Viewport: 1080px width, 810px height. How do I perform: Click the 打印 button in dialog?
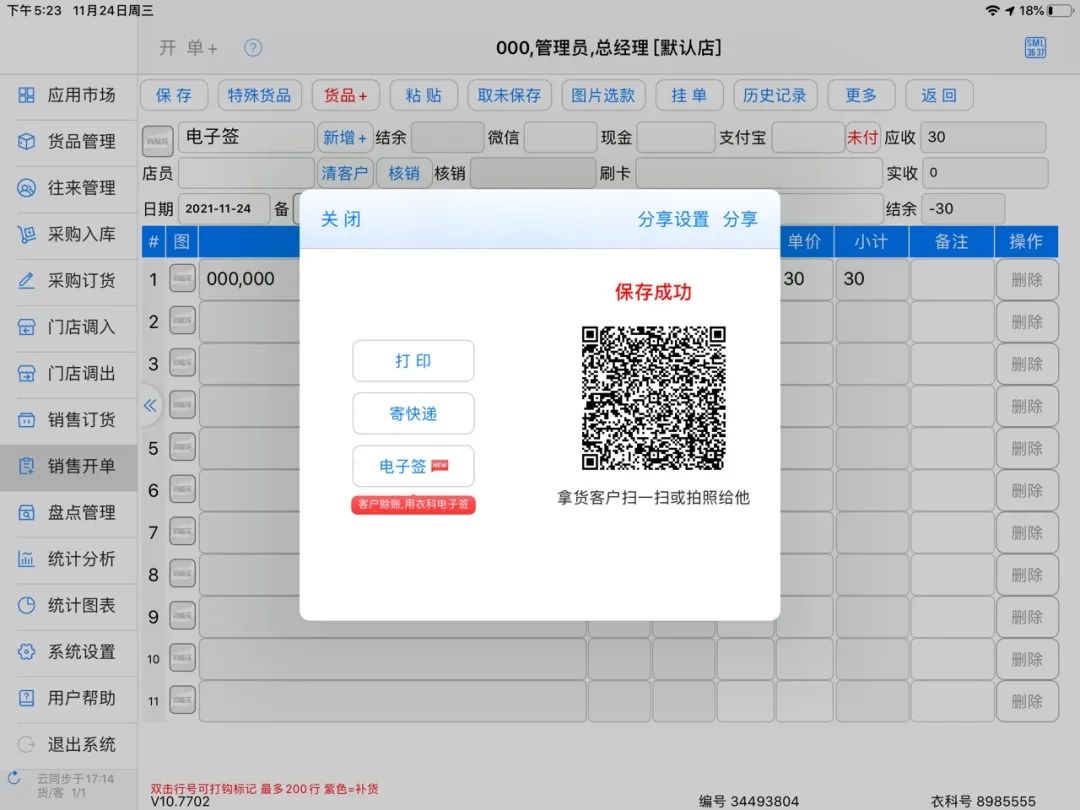pos(413,361)
